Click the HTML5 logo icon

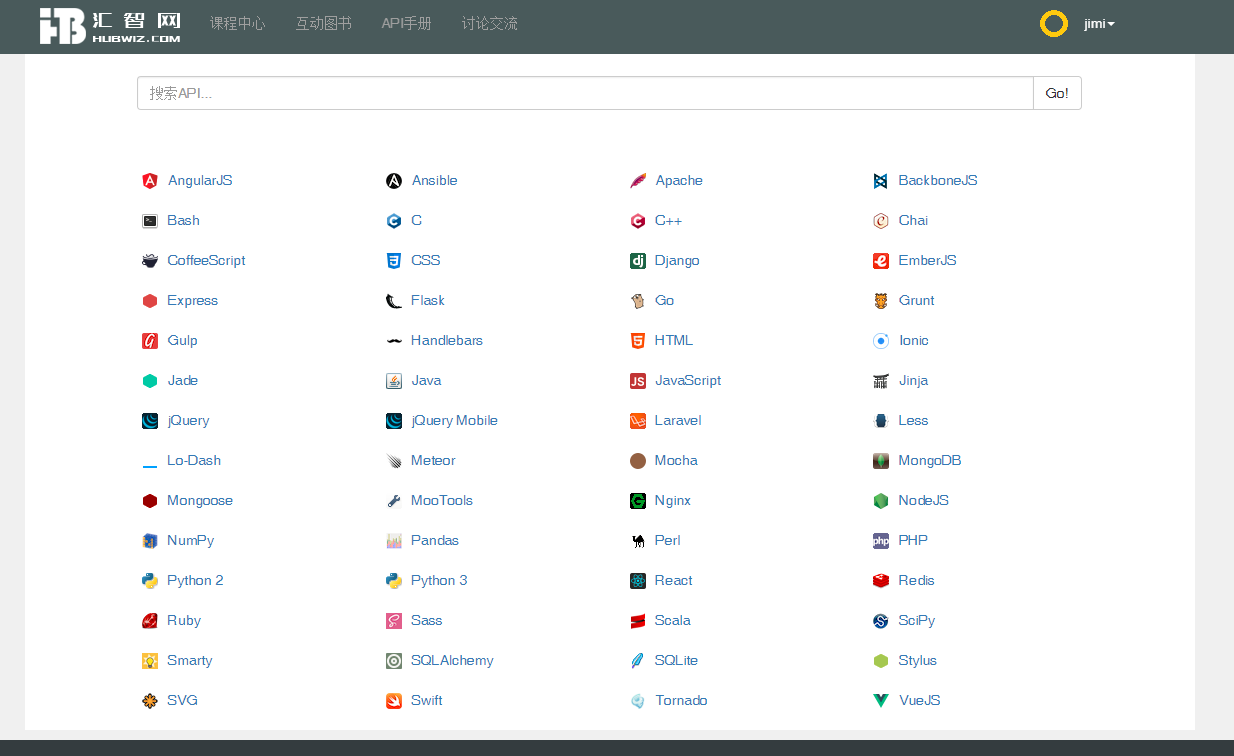tap(638, 341)
